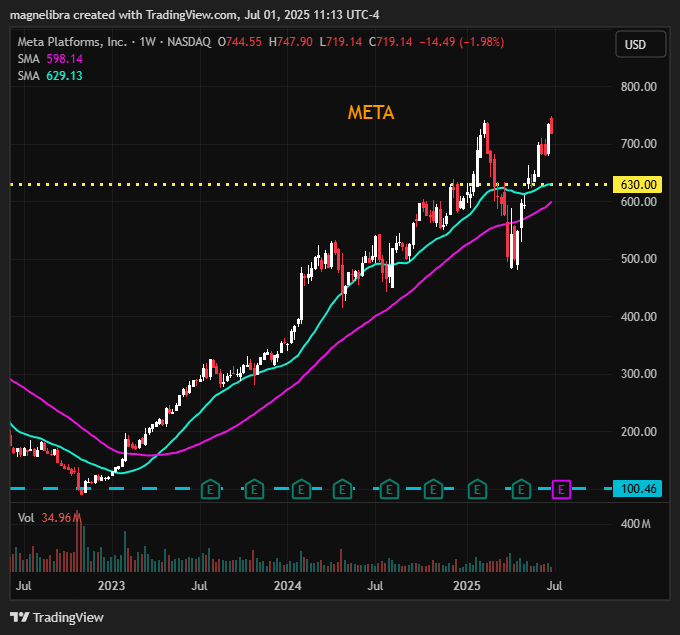Select the 1W interval label
The width and height of the screenshot is (680, 635).
(x=147, y=42)
